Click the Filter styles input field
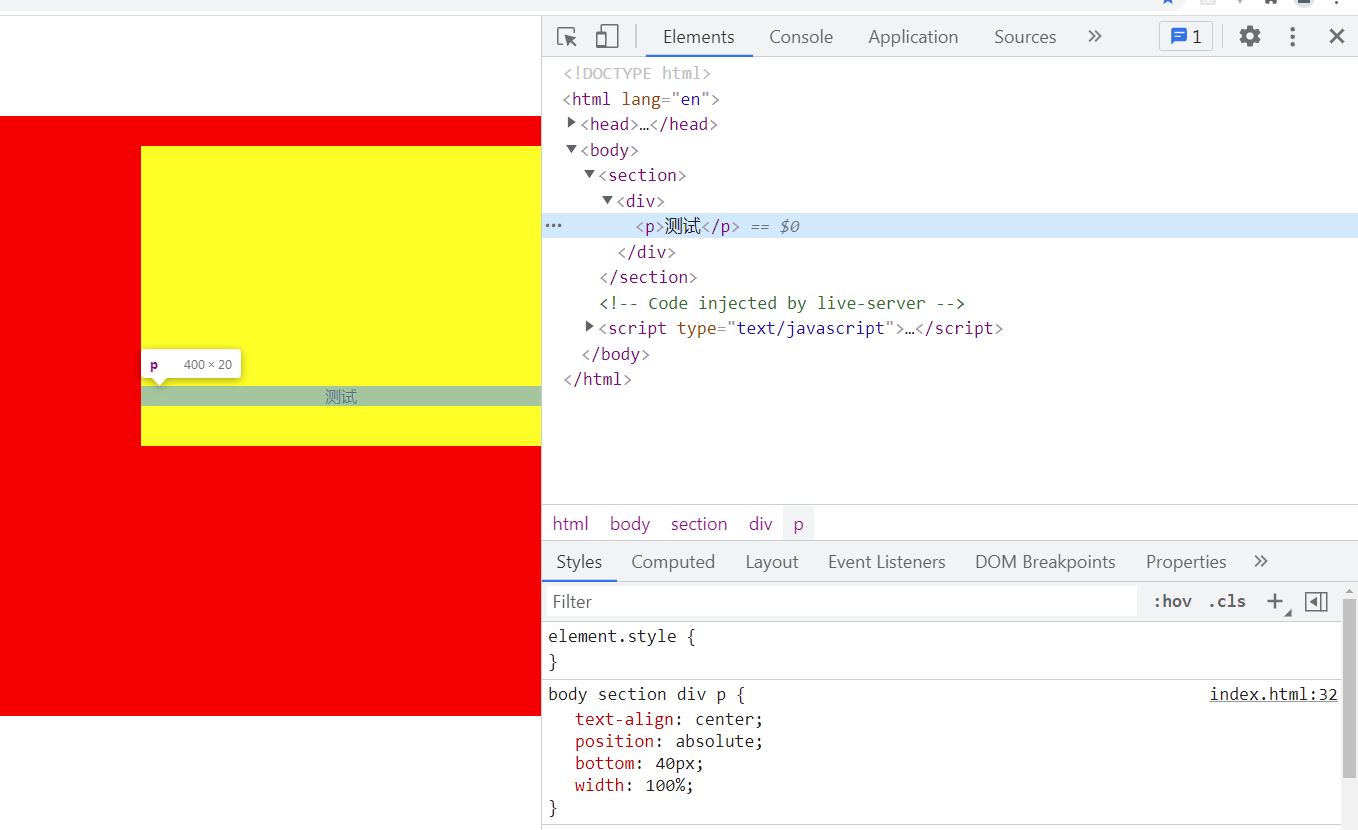This screenshot has width=1358, height=830. click(840, 601)
